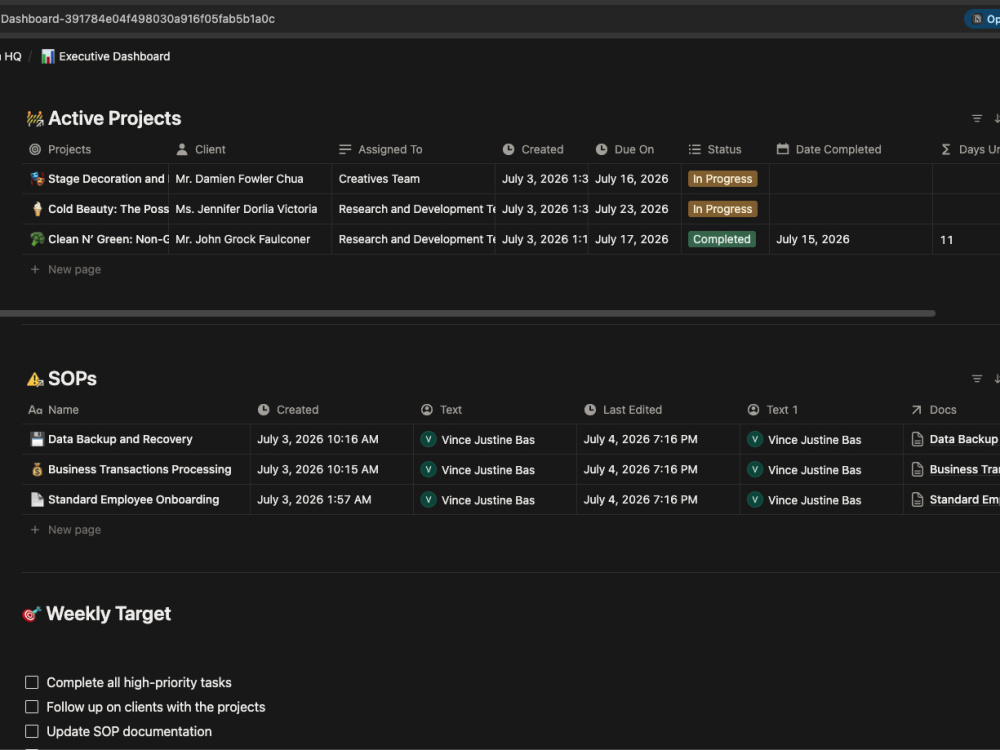
Task: Change Stage Decoration In Progress status tag
Action: click(722, 179)
